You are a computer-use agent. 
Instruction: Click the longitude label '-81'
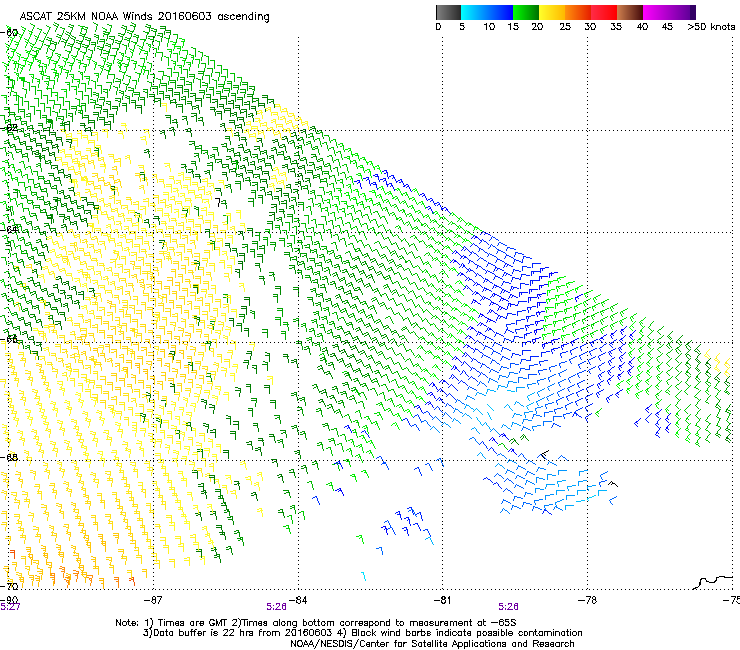pyautogui.click(x=442, y=600)
